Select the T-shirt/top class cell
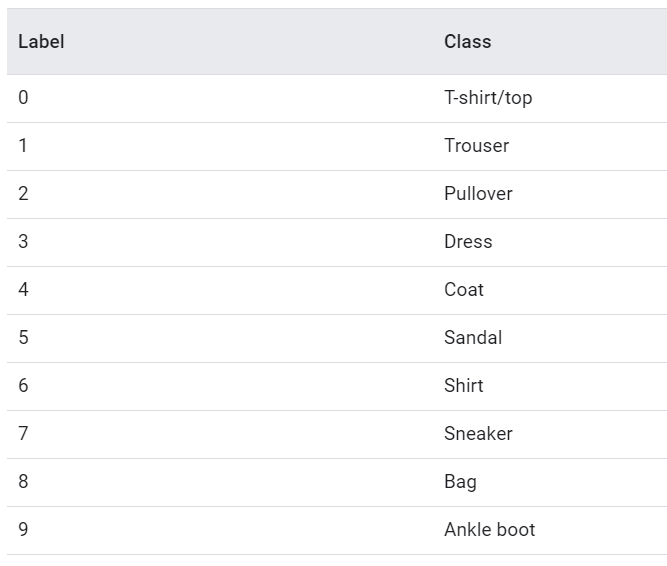Screen dimensions: 667x566 tap(488, 98)
